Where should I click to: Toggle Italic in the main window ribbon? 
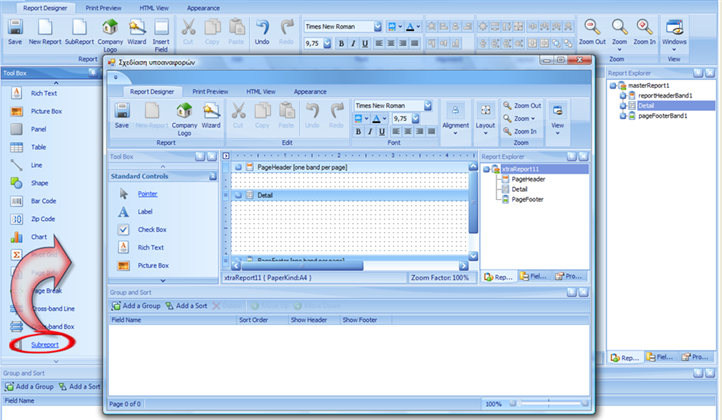(x=353, y=43)
